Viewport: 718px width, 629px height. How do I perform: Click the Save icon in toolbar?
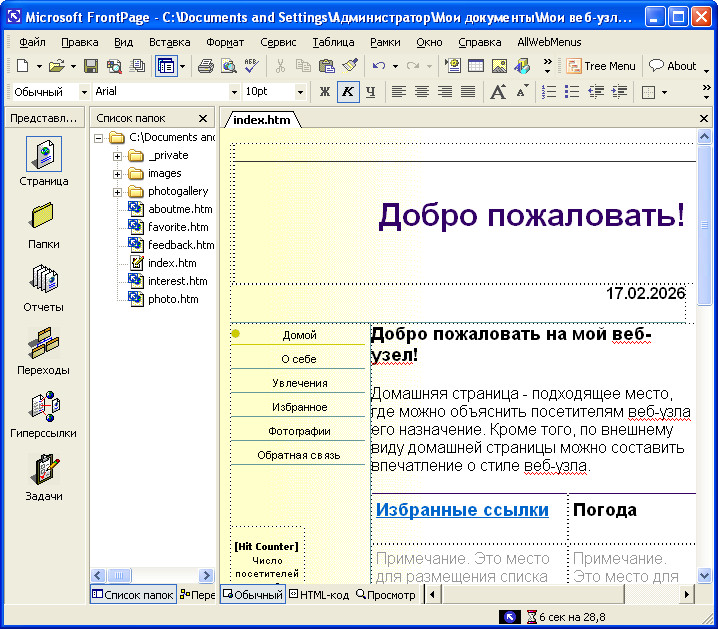(91, 66)
